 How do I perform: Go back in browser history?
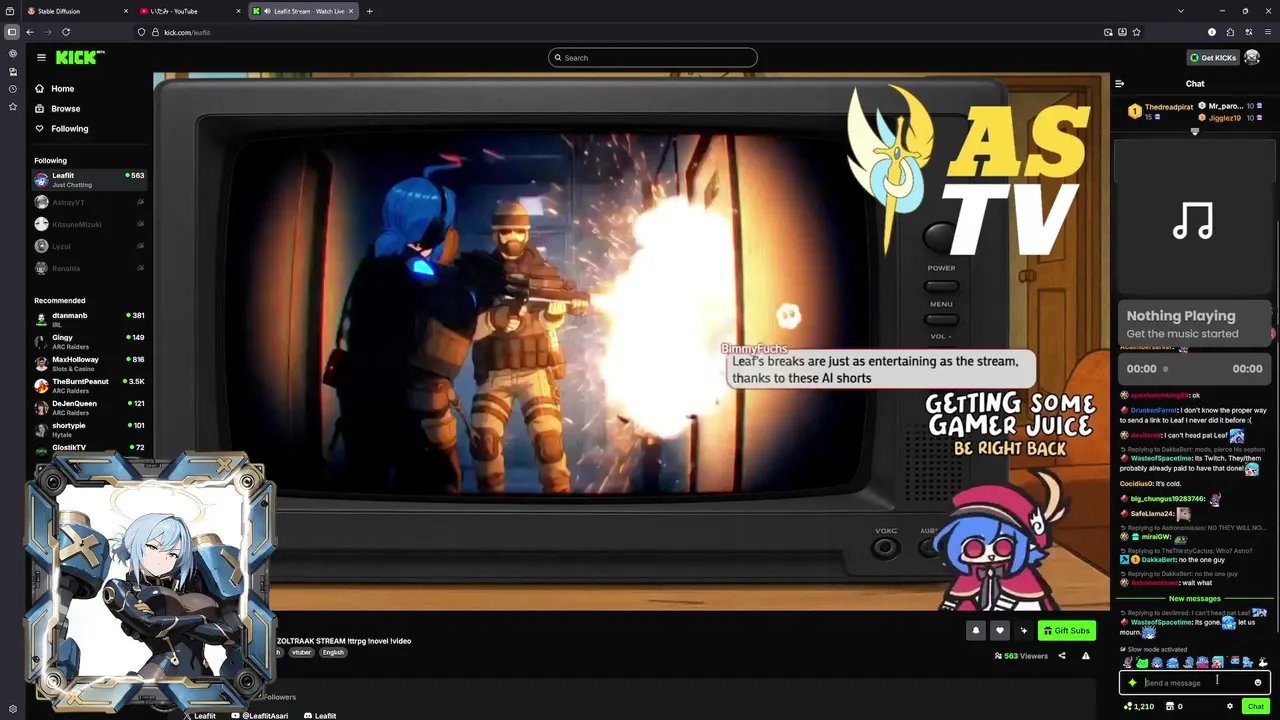pyautogui.click(x=30, y=32)
